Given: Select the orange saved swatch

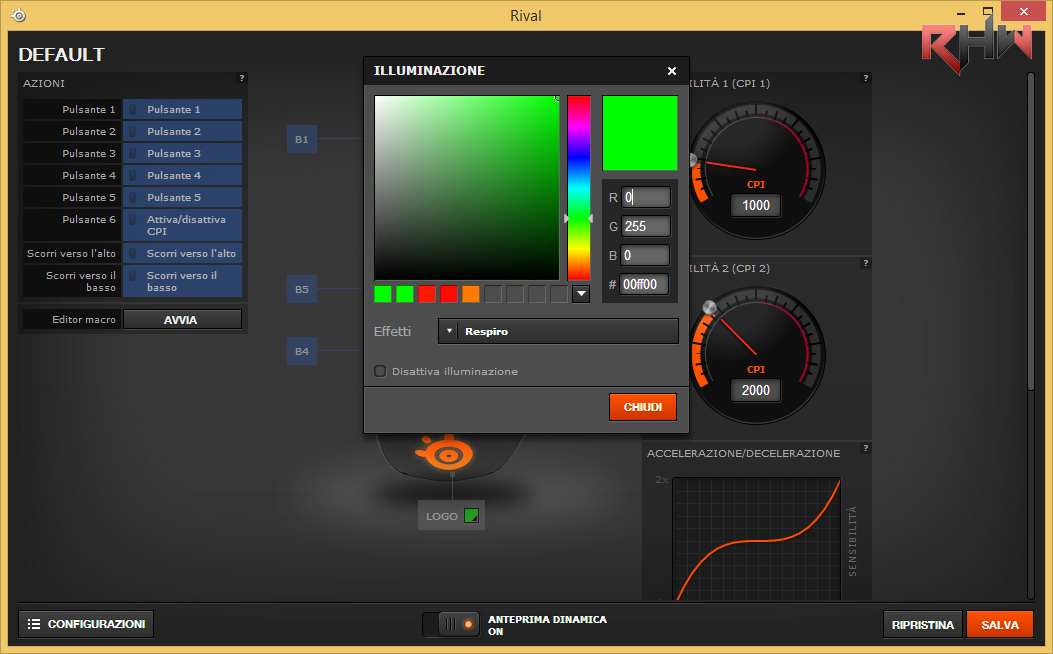Looking at the screenshot, I should tap(471, 294).
